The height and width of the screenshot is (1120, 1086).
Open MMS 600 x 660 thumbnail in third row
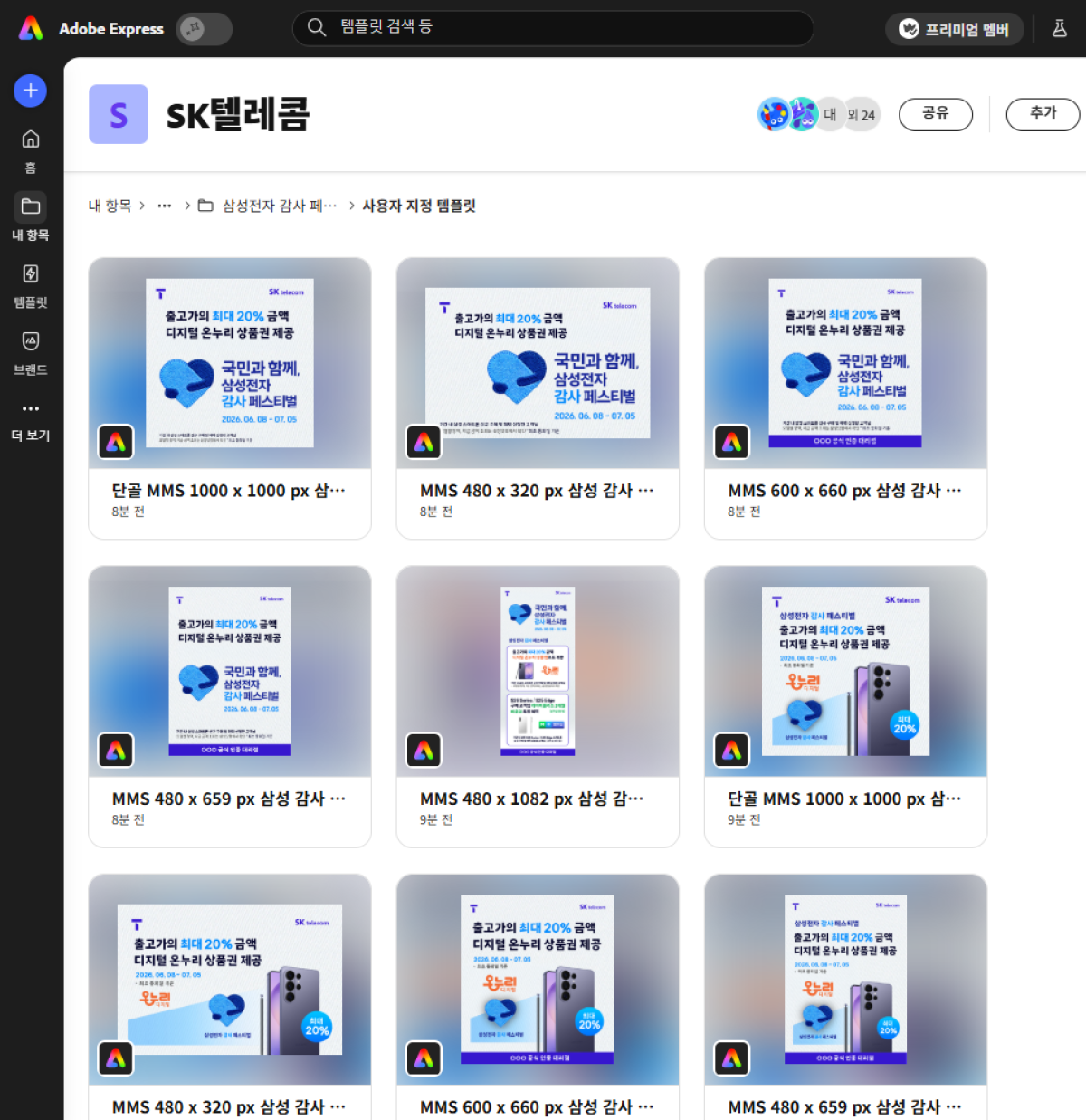coord(538,980)
